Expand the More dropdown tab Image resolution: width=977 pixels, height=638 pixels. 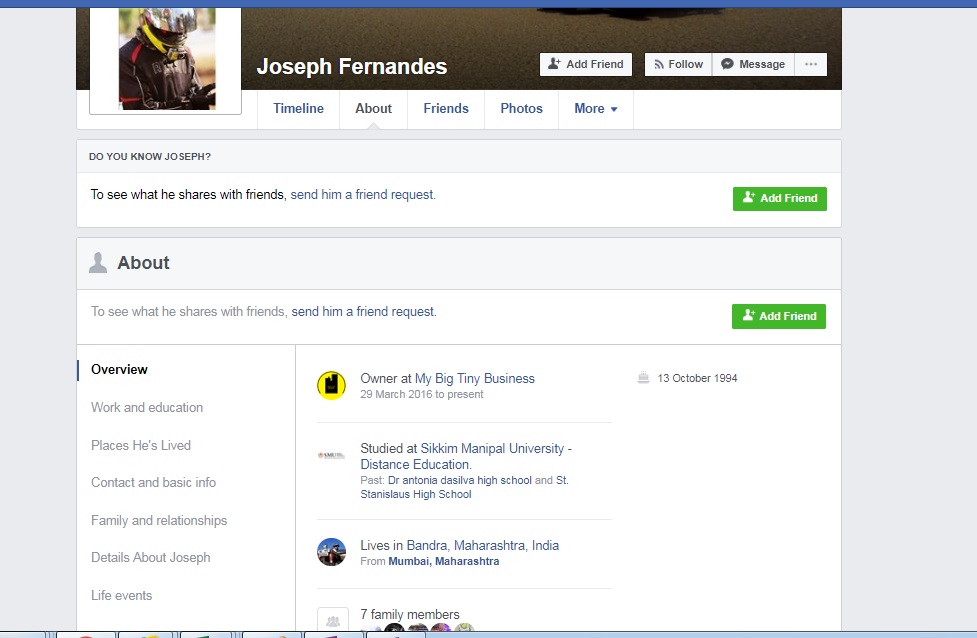point(596,108)
